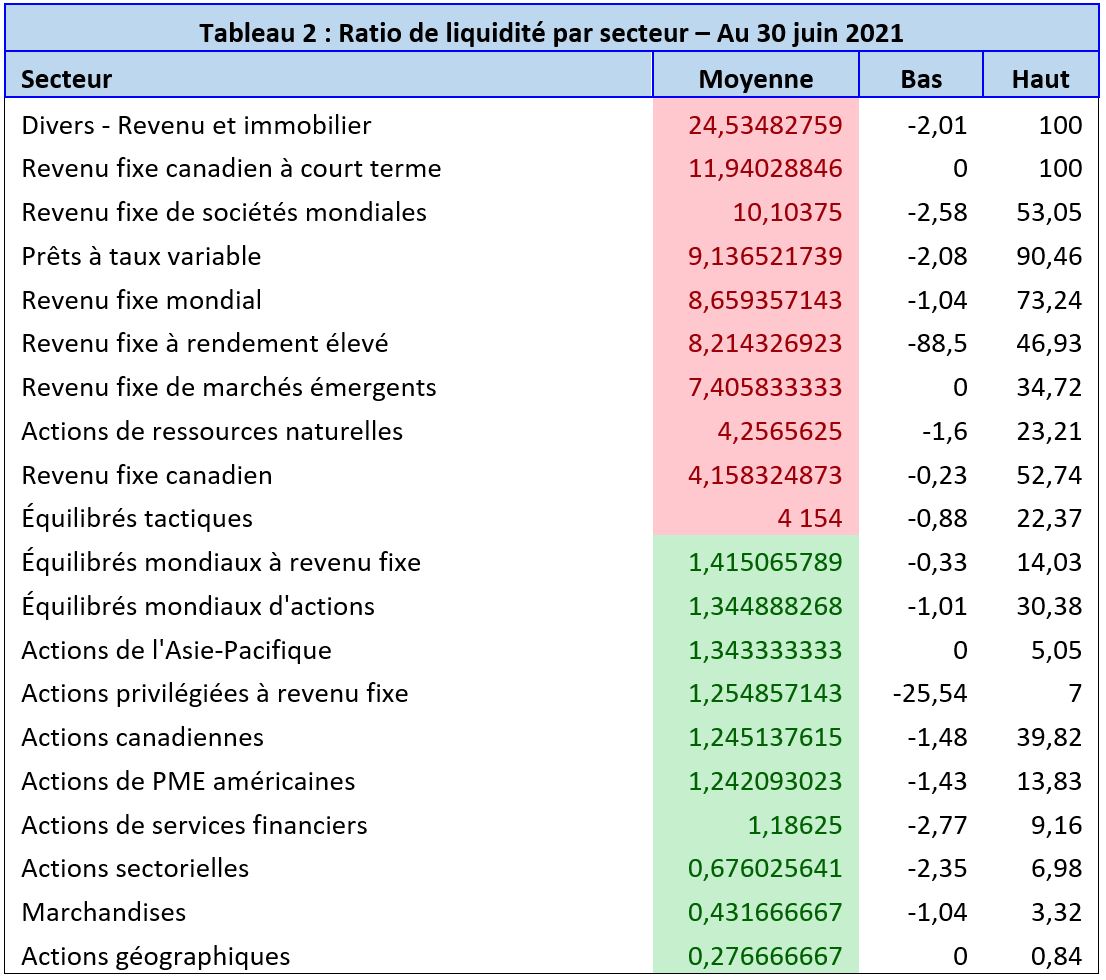This screenshot has height=980, width=1106.
Task: Click the 'Équilibrés tactiques' row label
Action: click(x=137, y=519)
